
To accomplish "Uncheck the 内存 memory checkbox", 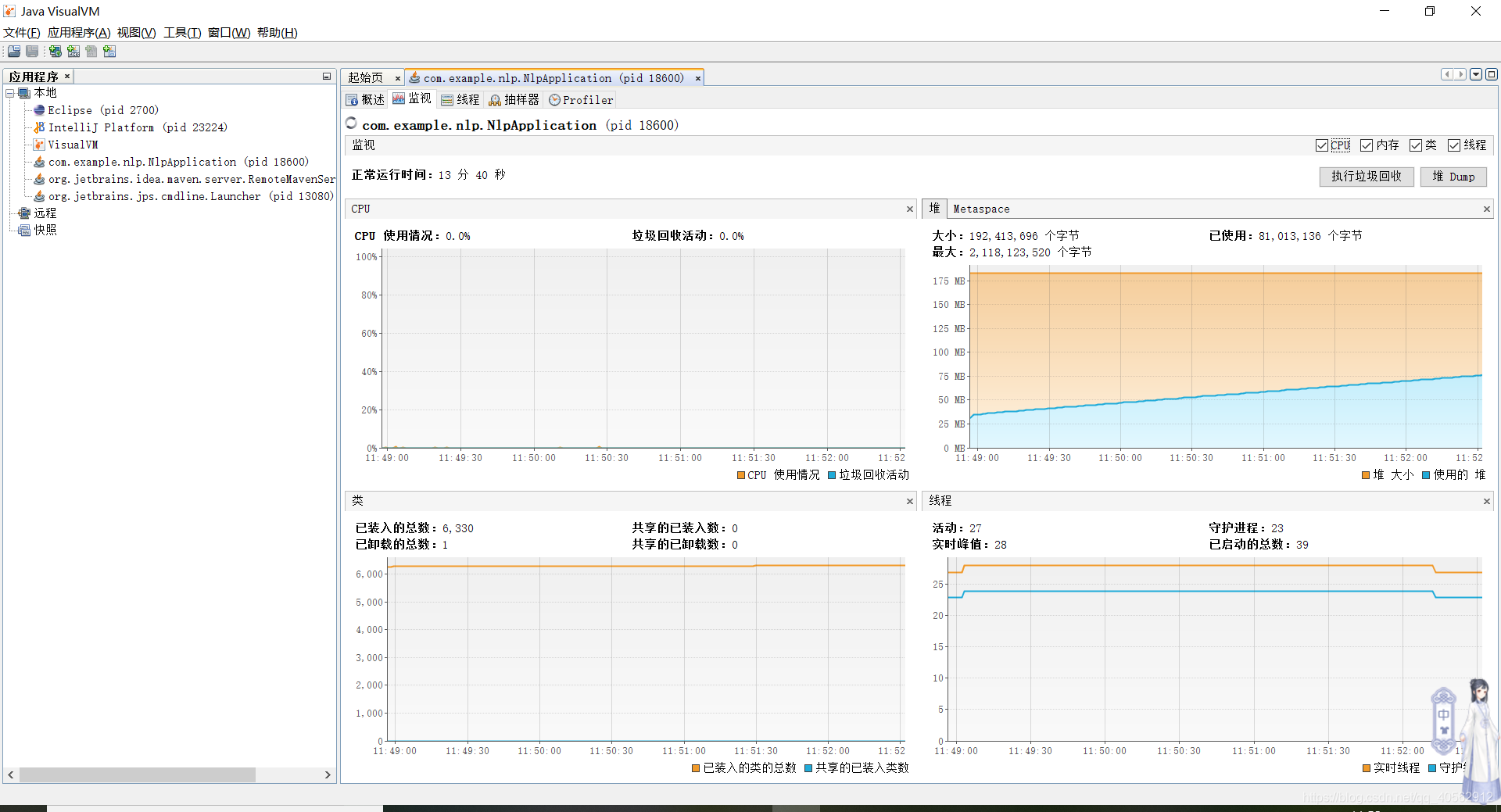I will click(x=1367, y=145).
